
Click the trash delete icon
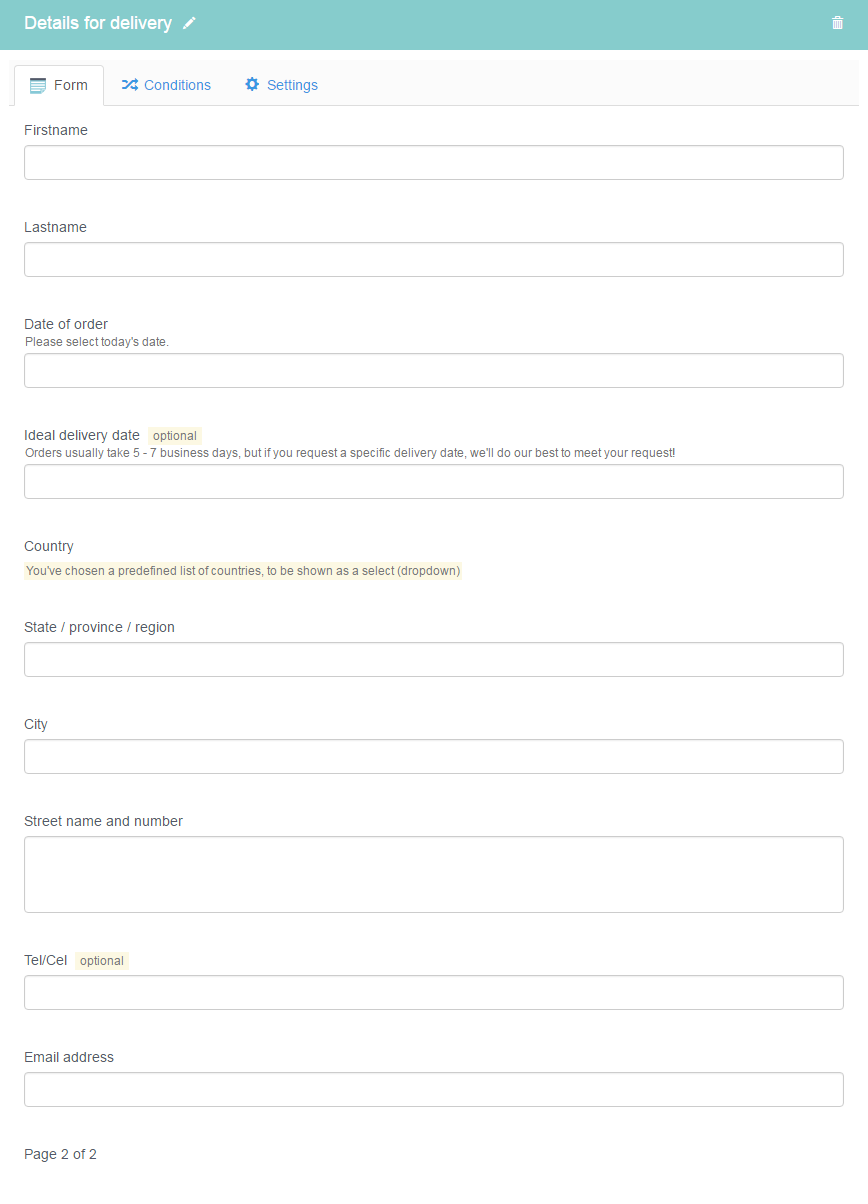pyautogui.click(x=838, y=23)
